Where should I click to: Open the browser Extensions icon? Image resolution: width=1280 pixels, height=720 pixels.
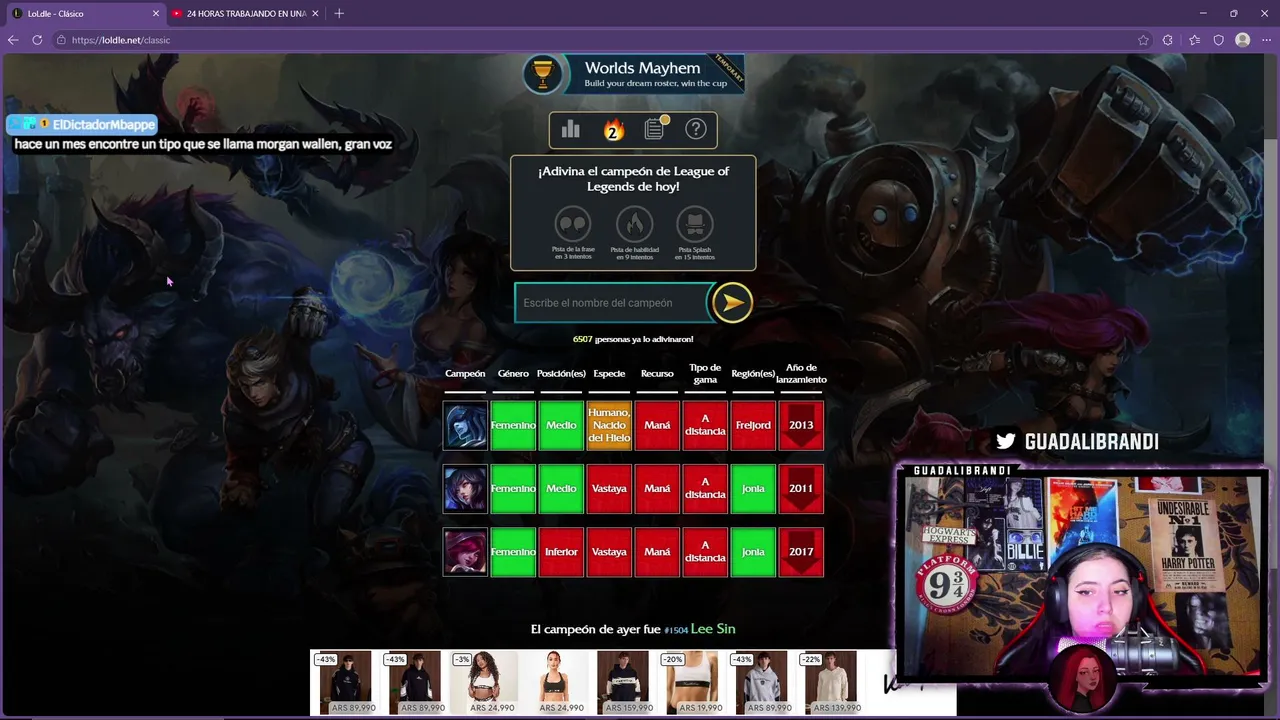1168,40
